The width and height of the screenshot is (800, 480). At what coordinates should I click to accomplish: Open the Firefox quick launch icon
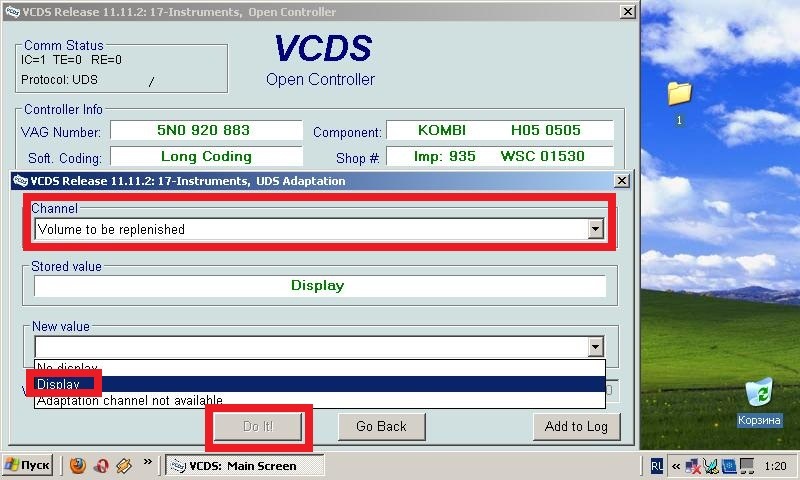78,465
